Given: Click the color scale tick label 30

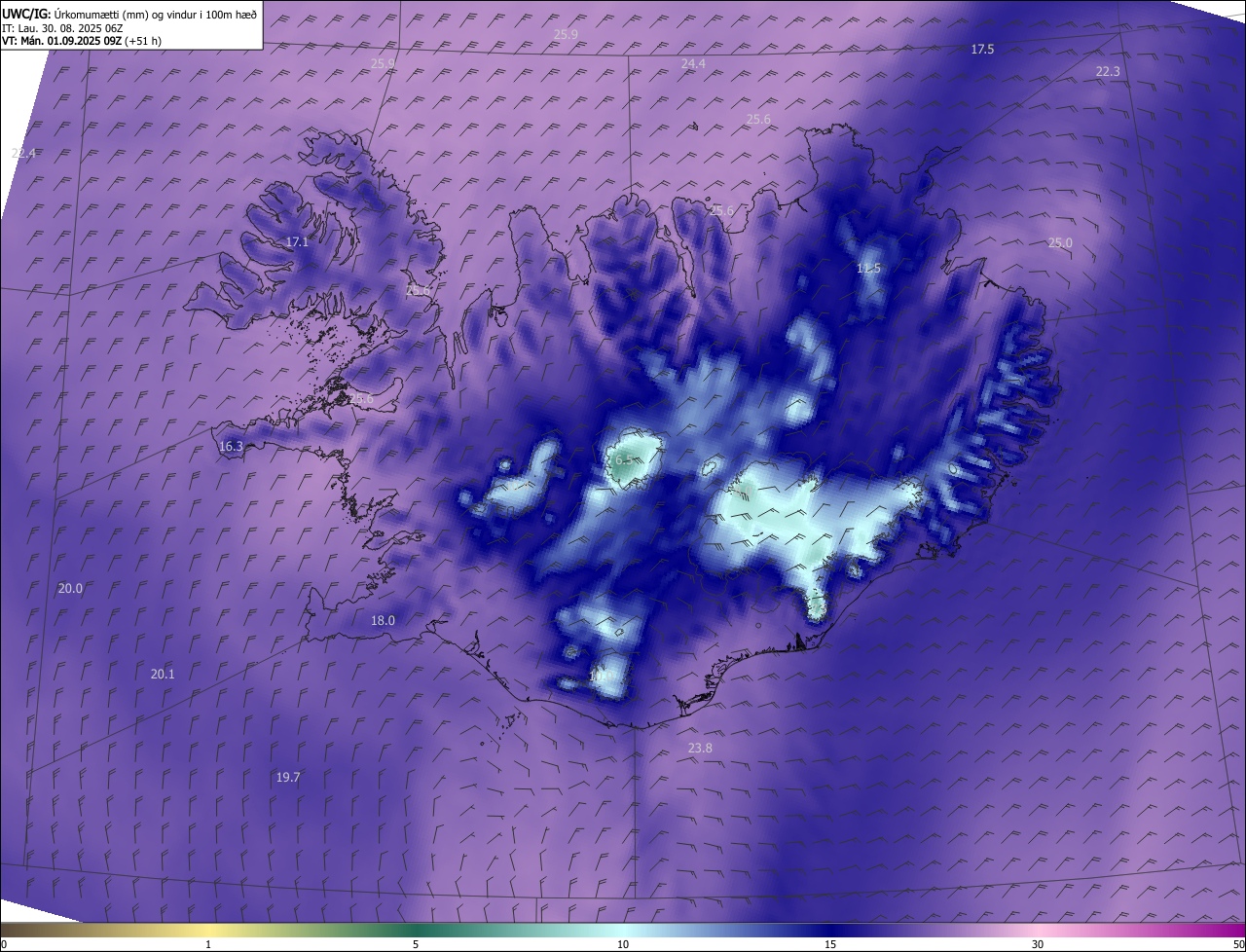Looking at the screenshot, I should [1038, 944].
